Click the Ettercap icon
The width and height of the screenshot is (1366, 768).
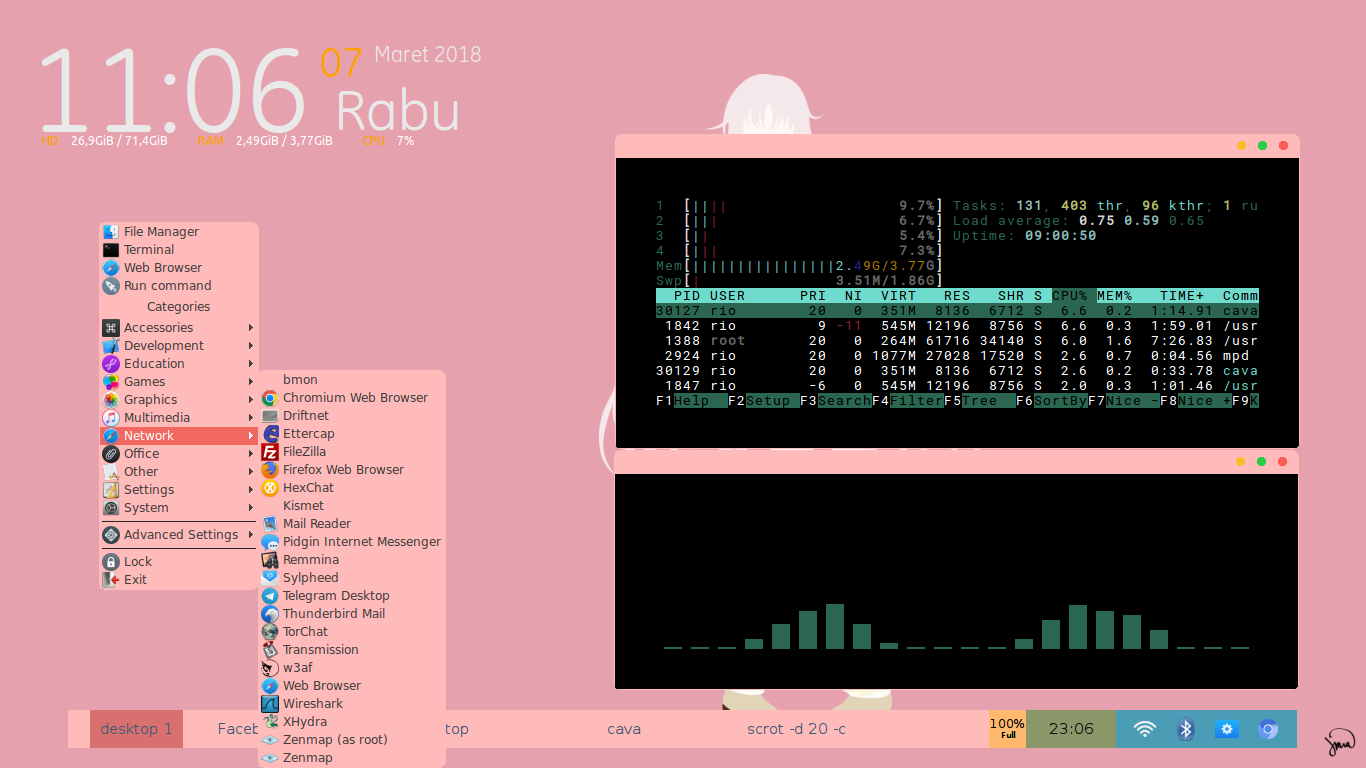(x=270, y=434)
